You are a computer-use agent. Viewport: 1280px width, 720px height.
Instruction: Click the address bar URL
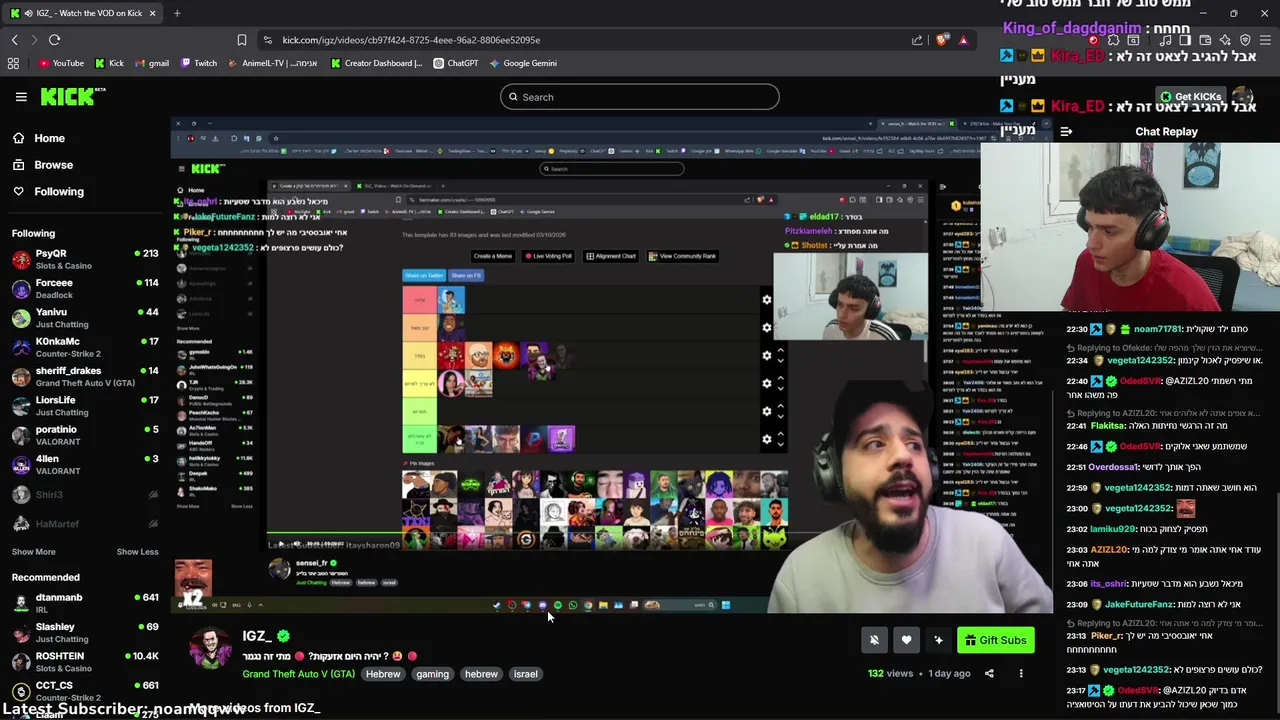click(411, 40)
